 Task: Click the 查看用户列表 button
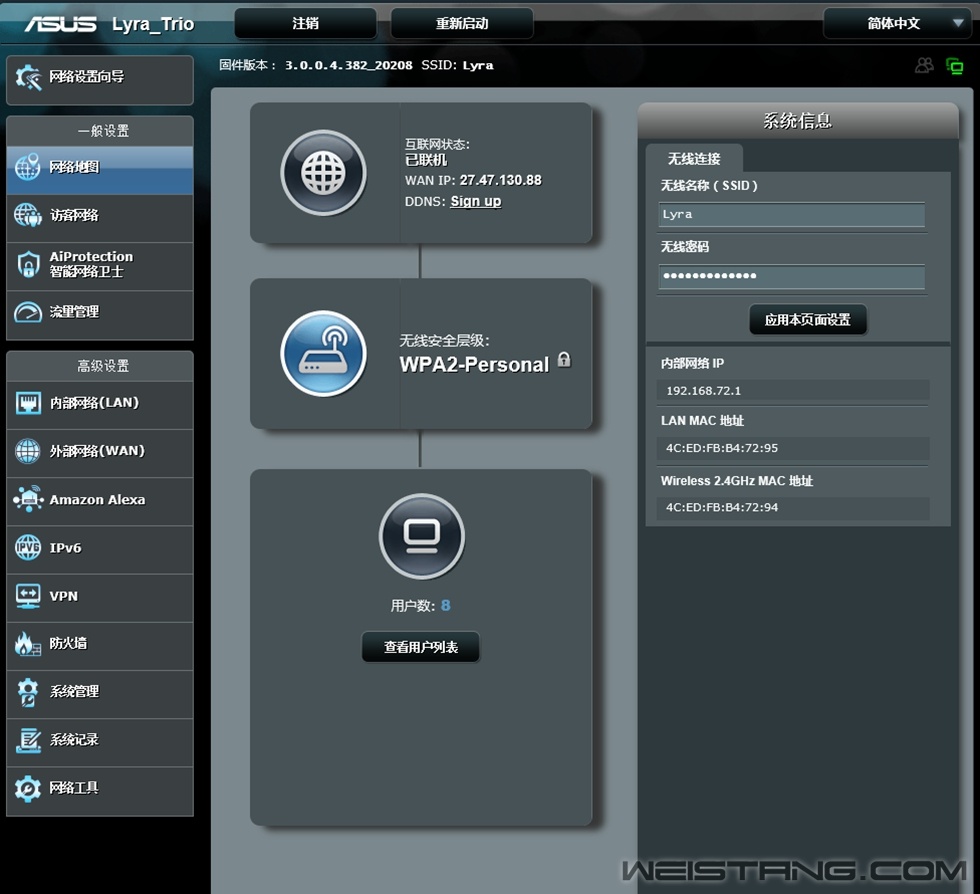[x=421, y=647]
